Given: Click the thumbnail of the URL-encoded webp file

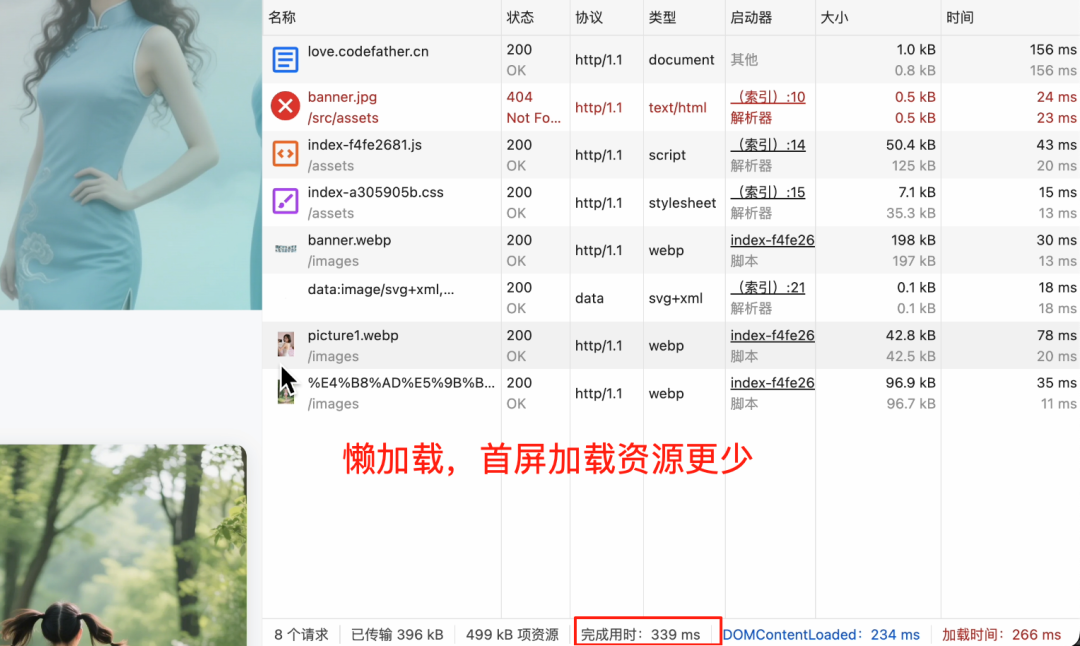Looking at the screenshot, I should pos(285,392).
